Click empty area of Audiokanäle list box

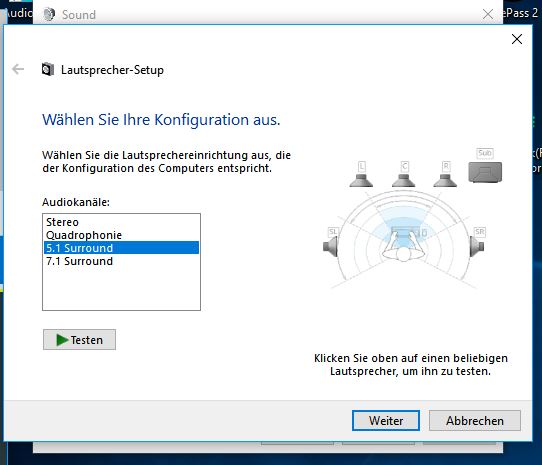tap(121, 289)
